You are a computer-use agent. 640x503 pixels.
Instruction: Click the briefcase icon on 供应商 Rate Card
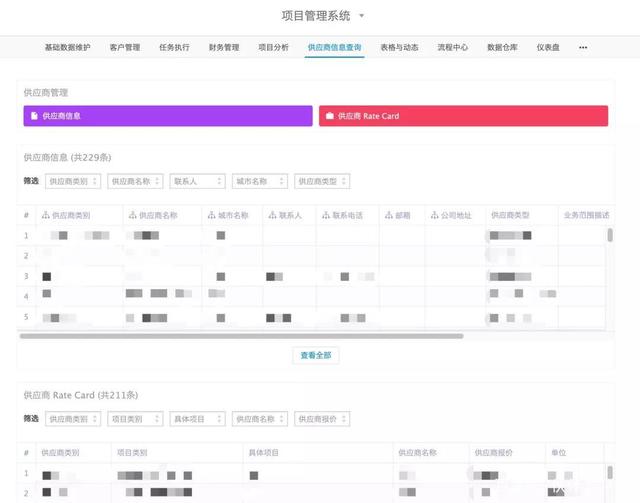tap(330, 116)
